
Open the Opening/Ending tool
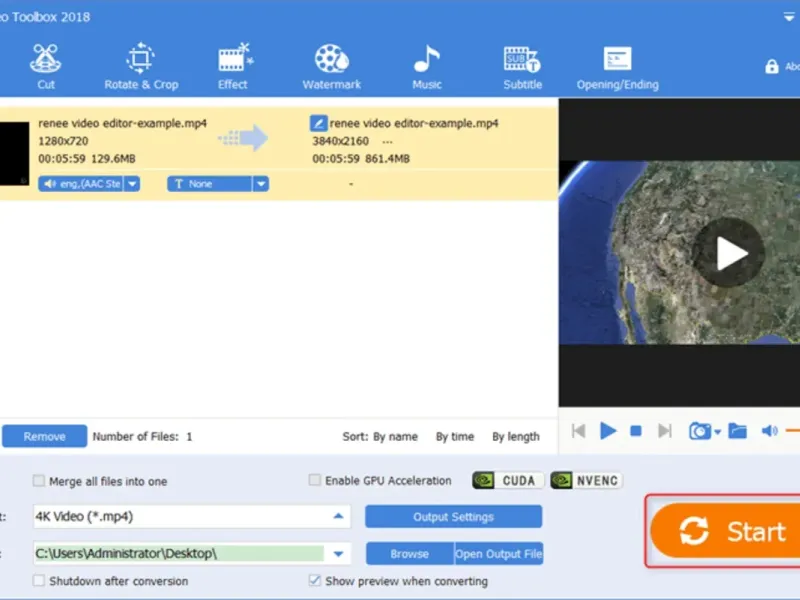click(617, 66)
